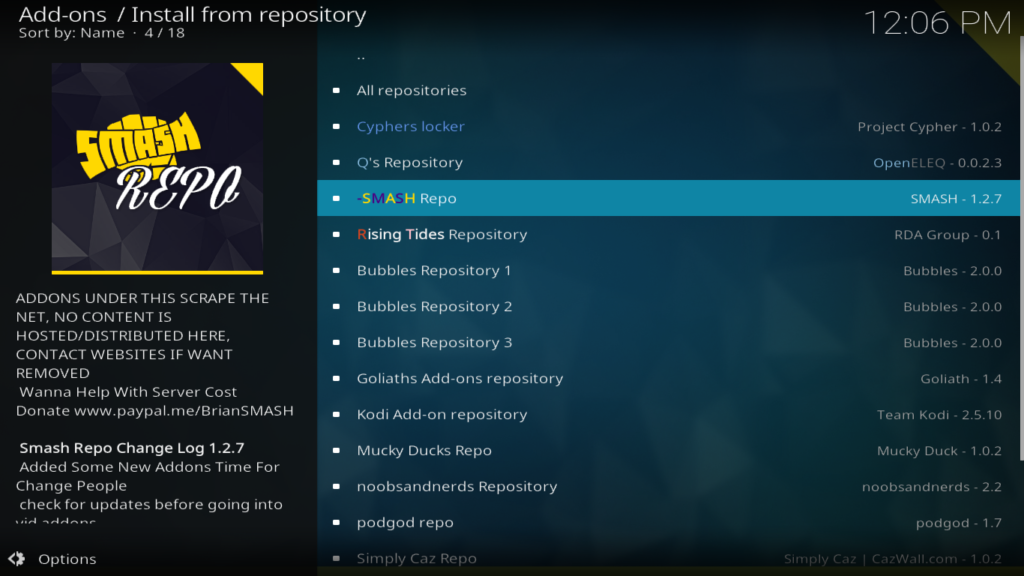Select the SMASH Repo entry
Image resolution: width=1024 pixels, height=576 pixels.
[668, 198]
